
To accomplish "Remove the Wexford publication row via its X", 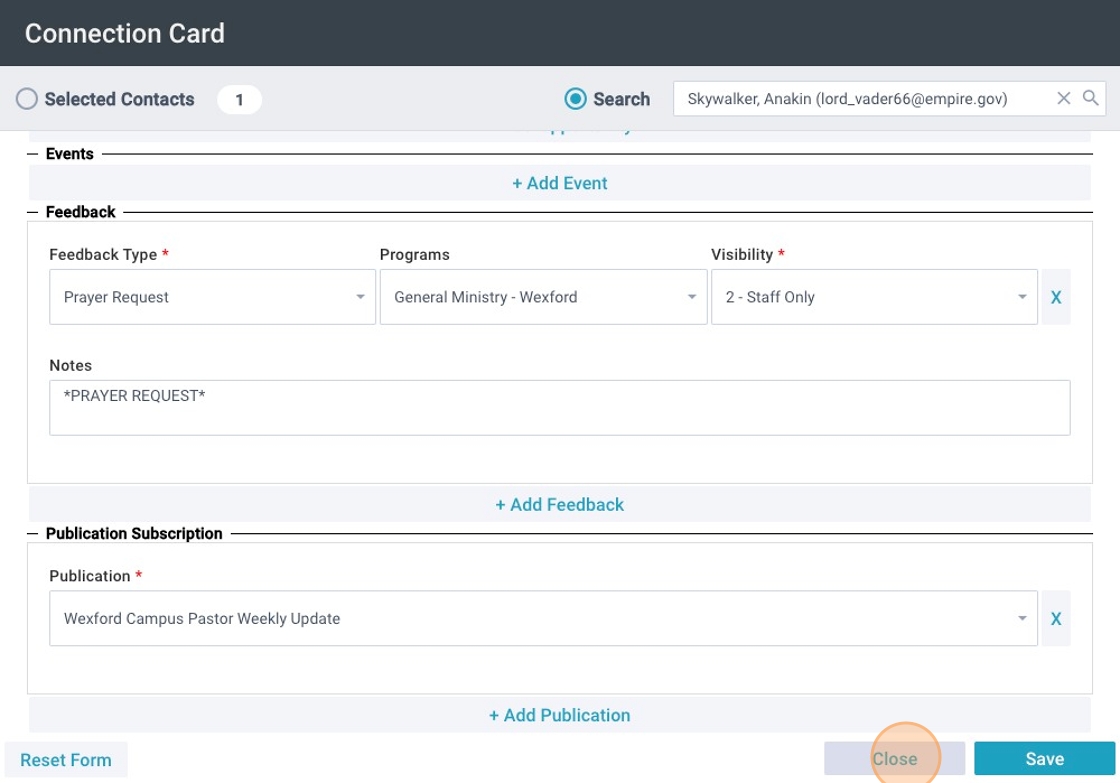I will coord(1056,619).
